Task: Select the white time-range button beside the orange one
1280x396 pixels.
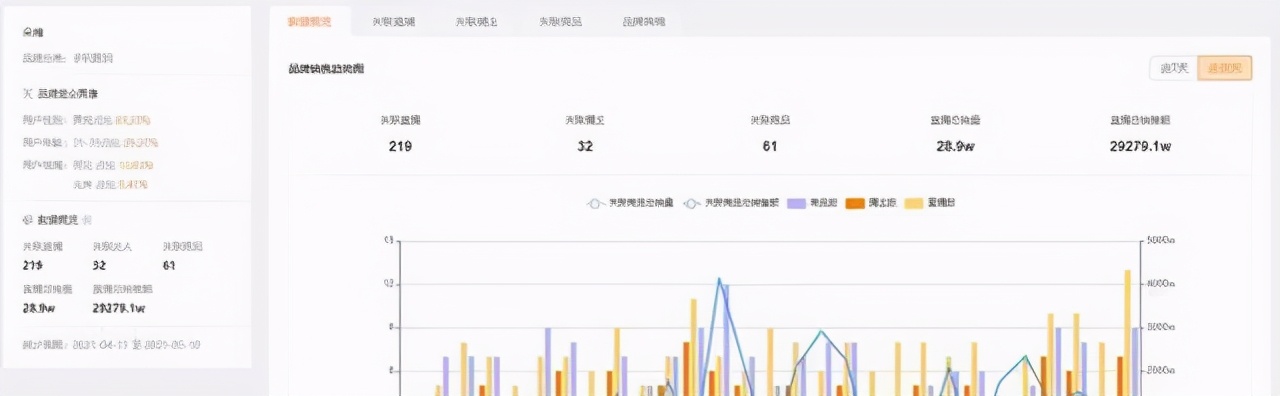Action: 1174,68
